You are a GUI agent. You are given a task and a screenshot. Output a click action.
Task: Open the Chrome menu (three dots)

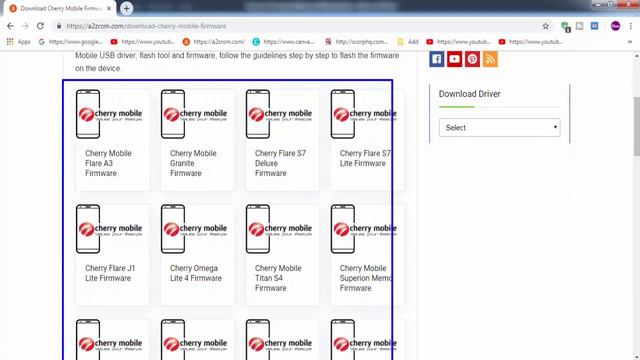[x=631, y=26]
